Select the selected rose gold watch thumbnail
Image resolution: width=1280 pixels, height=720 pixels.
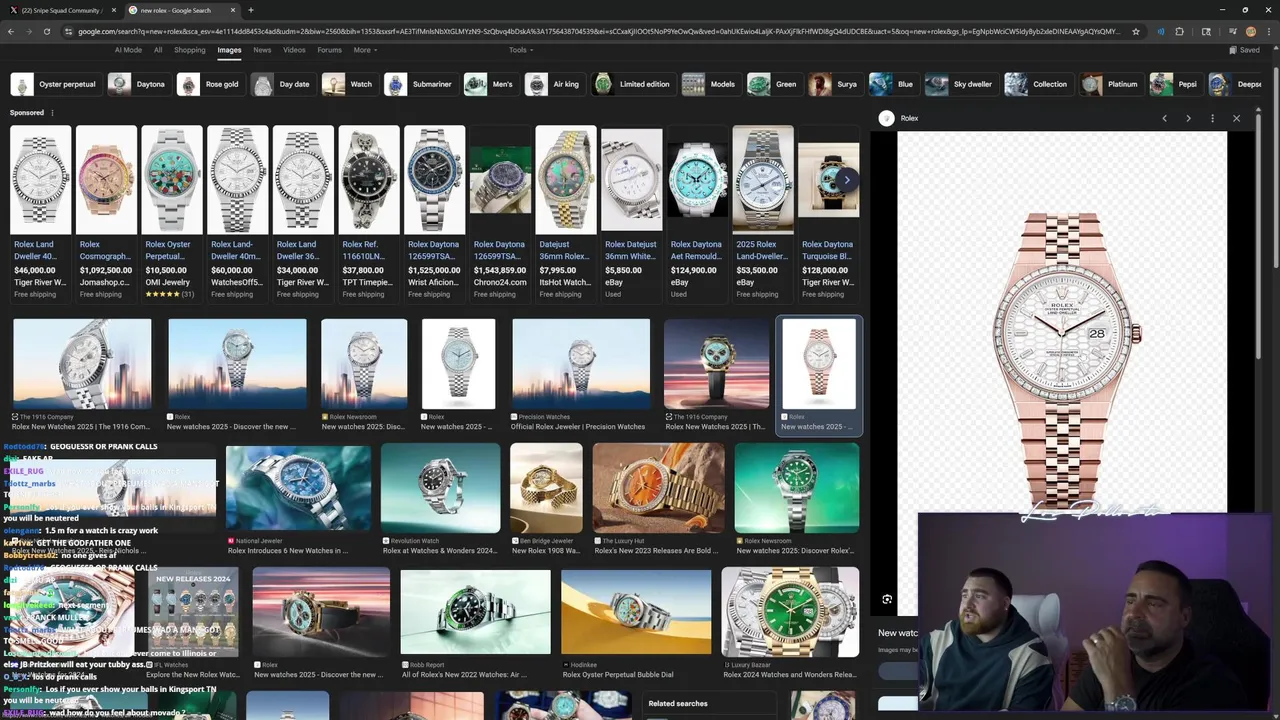[819, 364]
